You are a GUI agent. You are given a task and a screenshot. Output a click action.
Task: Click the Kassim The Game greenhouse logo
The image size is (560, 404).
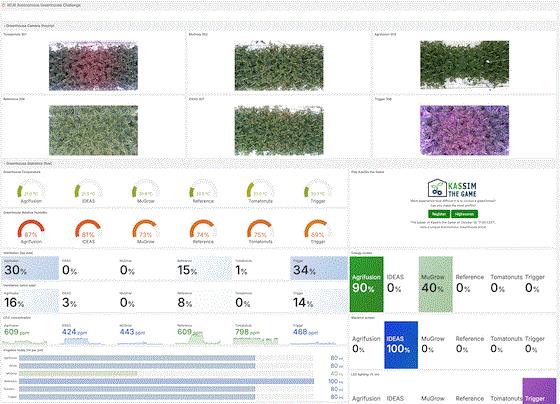pos(452,189)
